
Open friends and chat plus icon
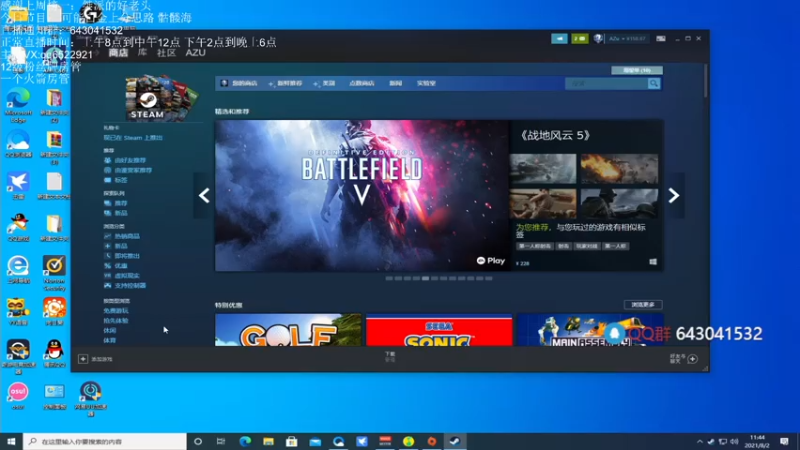pos(692,359)
